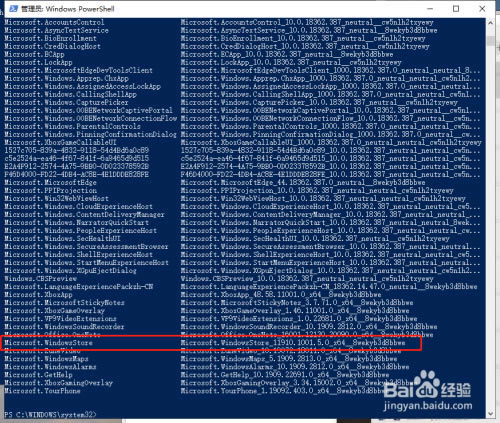Click Microsoft.Windows.Apprep.ChxApp in the left column
This screenshot has width=500, height=423.
click(x=66, y=78)
